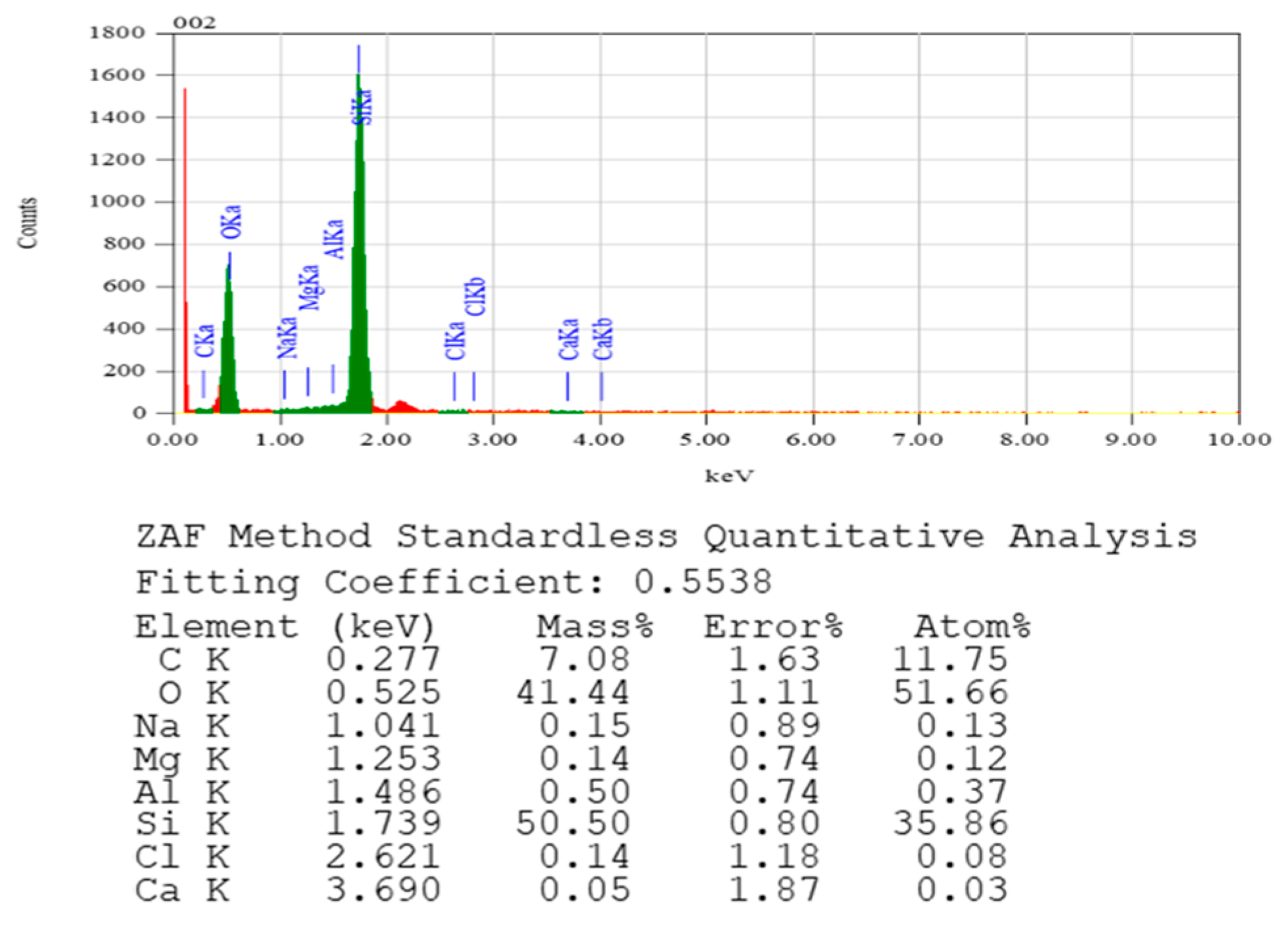Image resolution: width=1288 pixels, height=925 pixels.
Task: Click the 5.00 keV axis tick
Action: pos(704,439)
